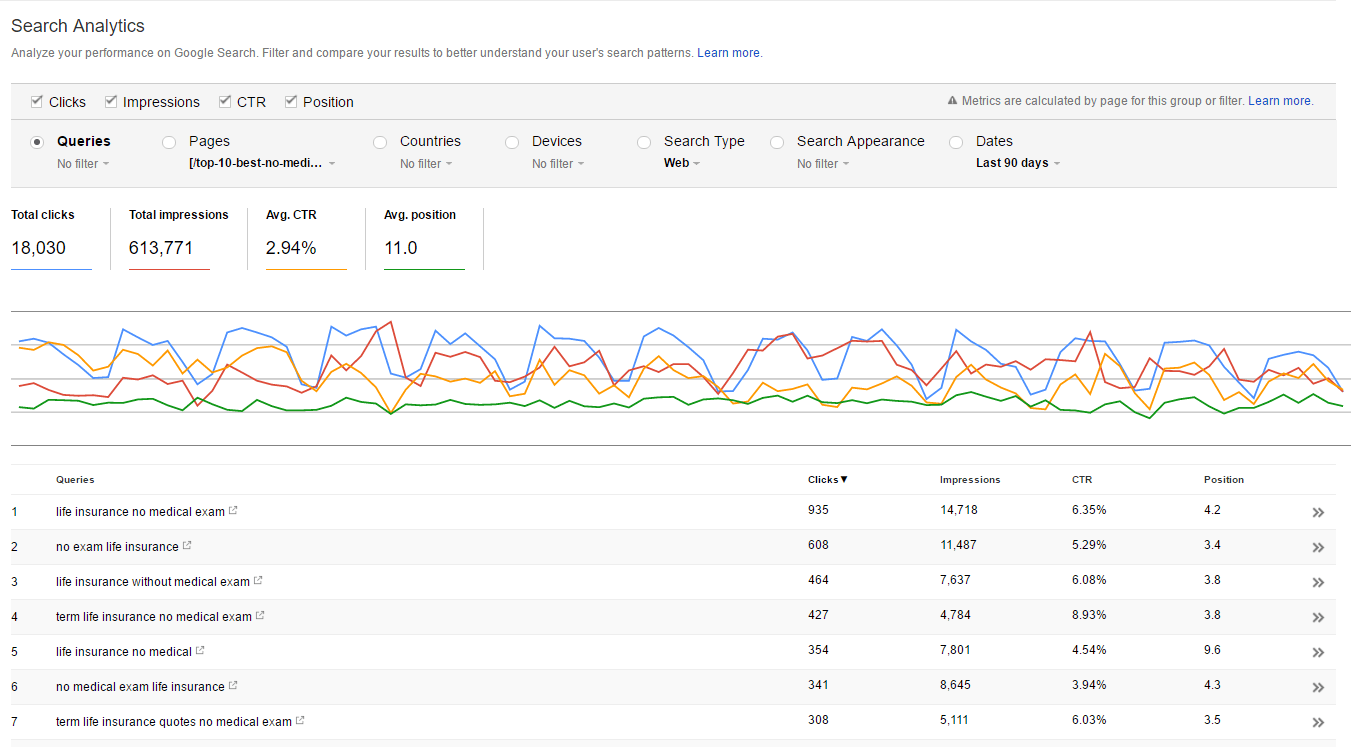This screenshot has height=747, width=1366.
Task: Select the Devices radio button
Action: (512, 142)
